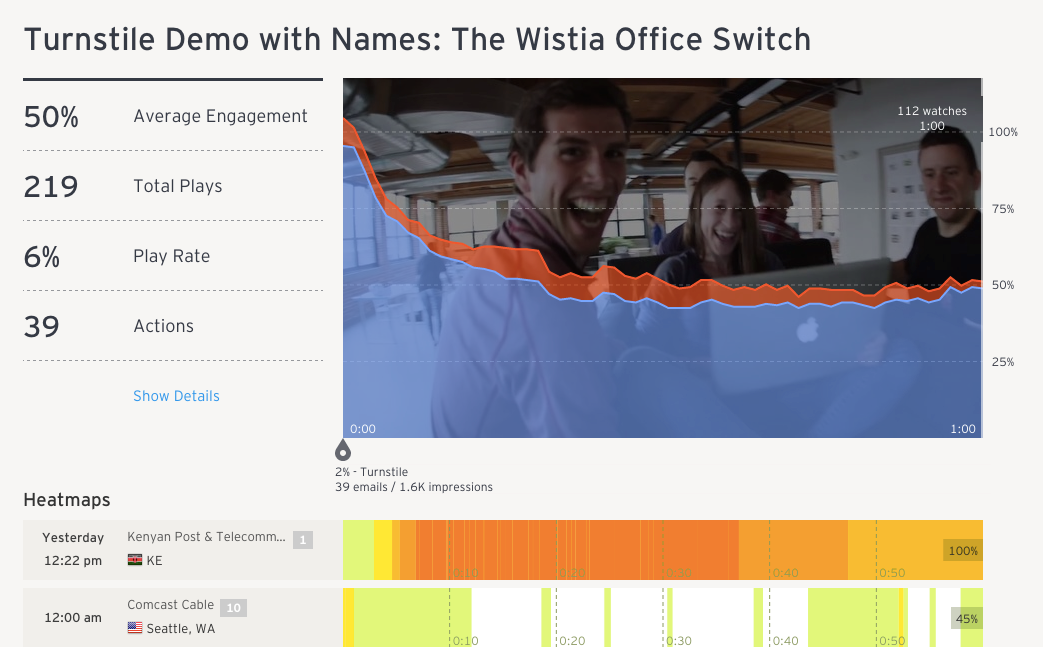Select the 75% axis label on graph
1043x647 pixels.
(1002, 209)
